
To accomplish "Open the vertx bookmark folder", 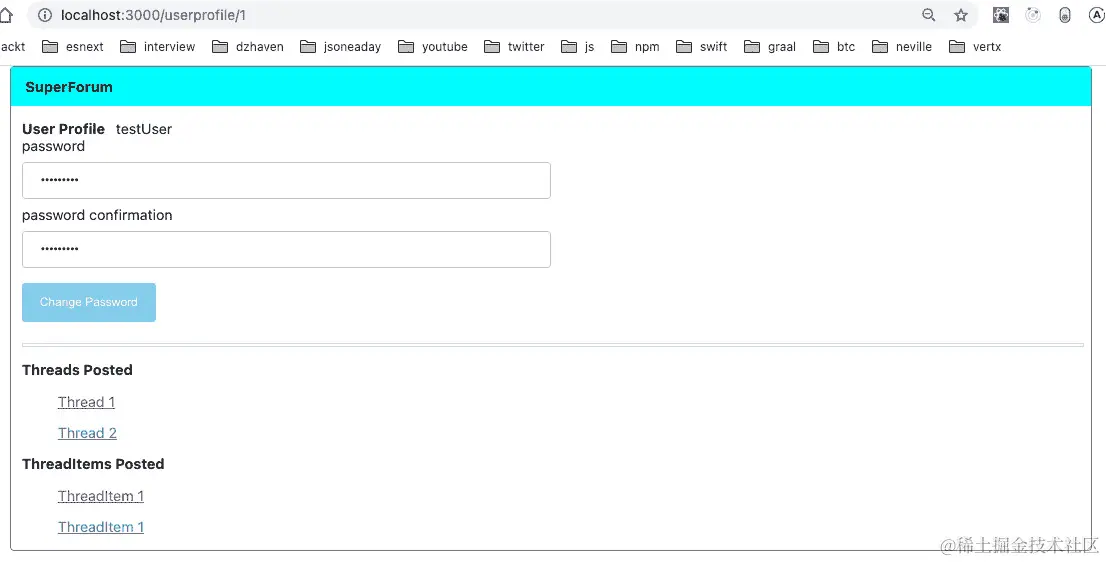I will 975,47.
